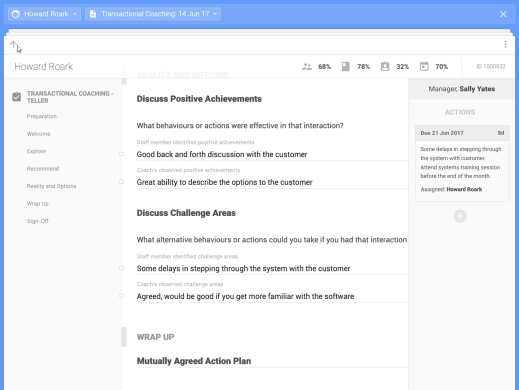Screen dimensions: 519x390
Task: Open the Sign-Off section
Action: coord(38,221)
